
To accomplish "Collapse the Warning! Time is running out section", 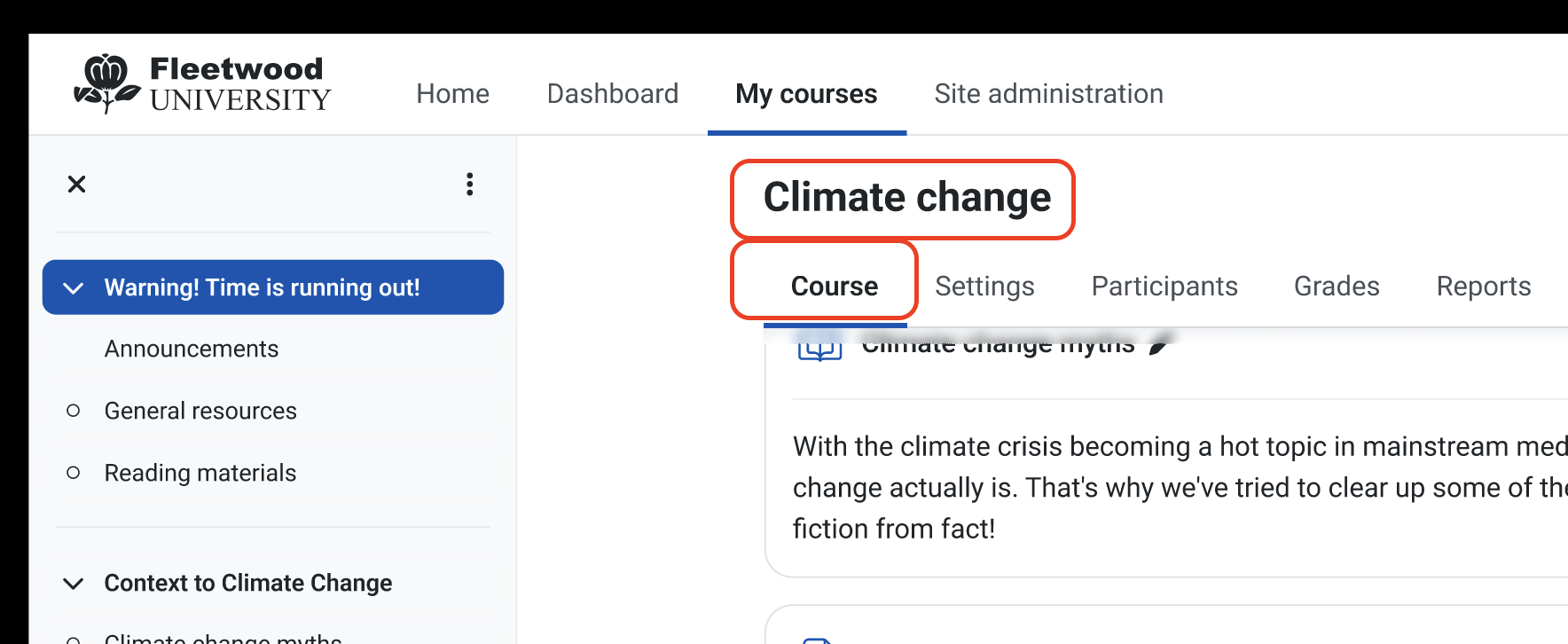I will tap(74, 288).
